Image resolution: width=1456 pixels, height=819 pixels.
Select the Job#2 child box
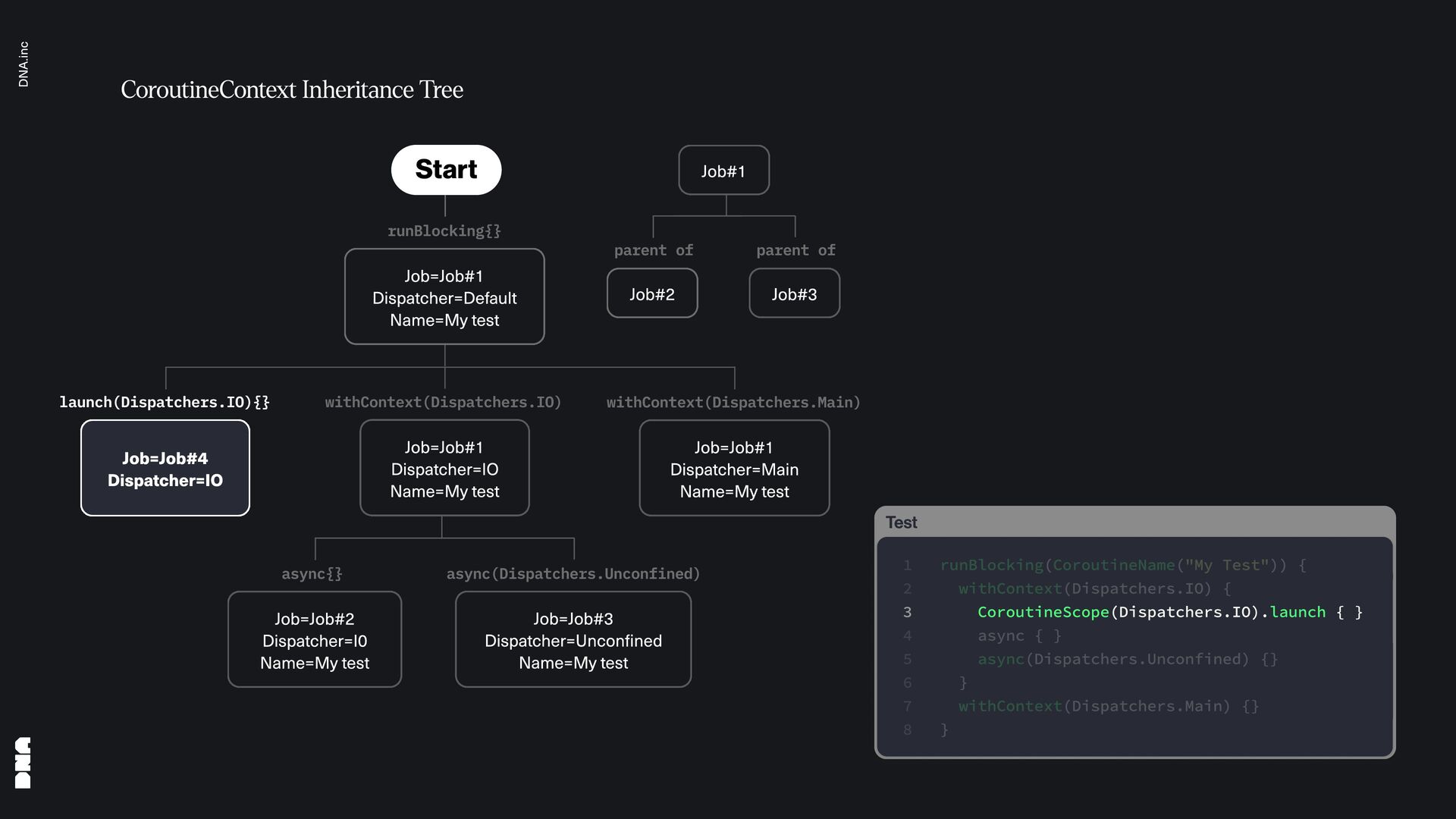pos(651,293)
